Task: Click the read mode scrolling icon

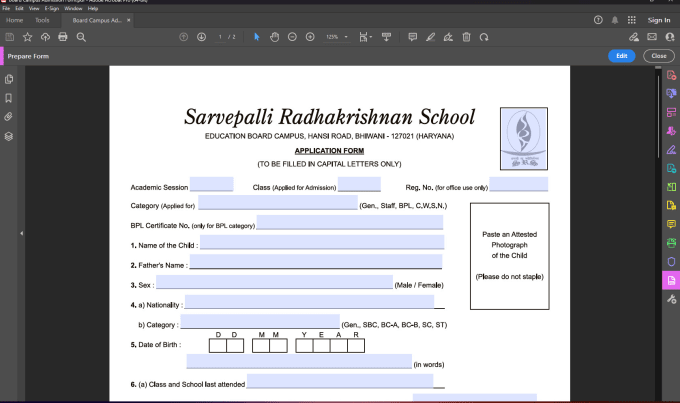Action: (x=386, y=37)
